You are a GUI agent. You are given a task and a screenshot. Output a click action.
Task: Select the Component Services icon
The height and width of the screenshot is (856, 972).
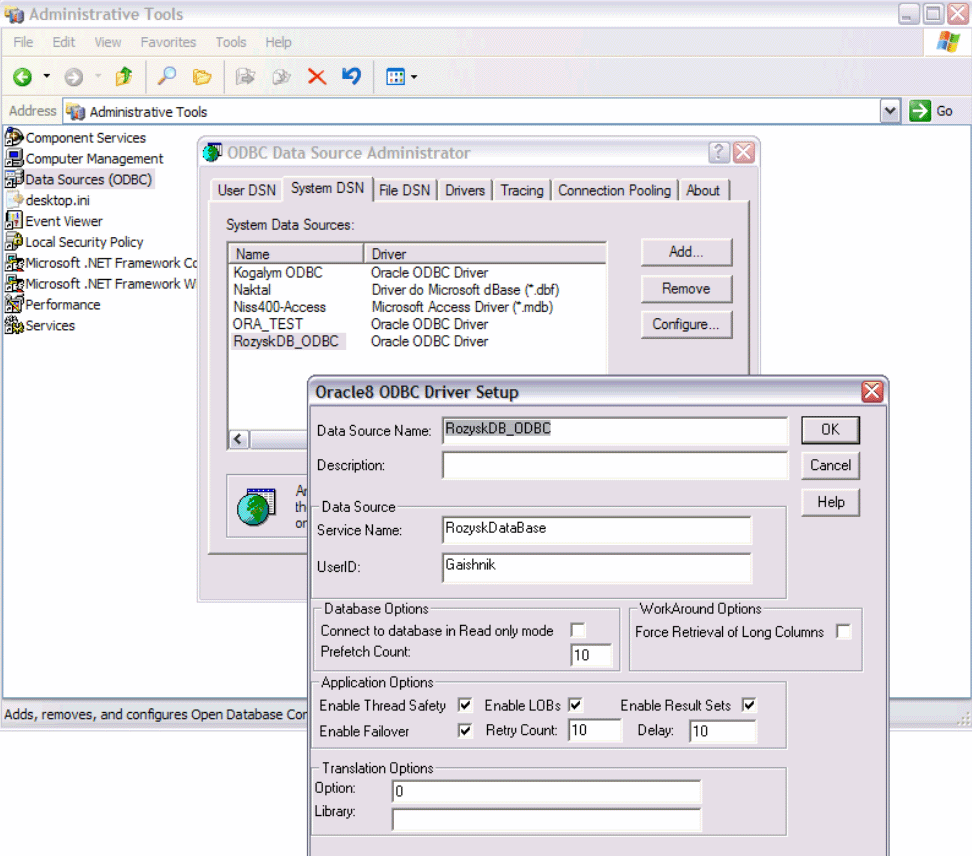14,137
